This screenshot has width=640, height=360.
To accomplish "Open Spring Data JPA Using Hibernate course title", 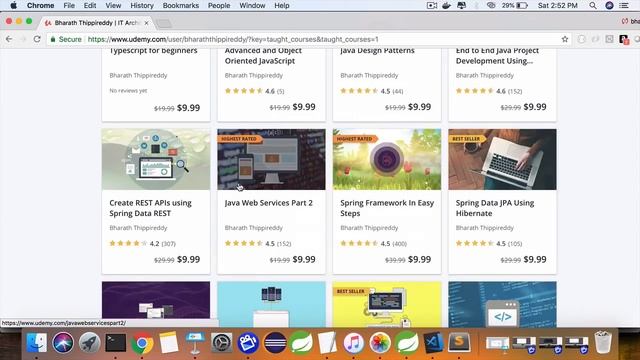I will [x=495, y=208].
